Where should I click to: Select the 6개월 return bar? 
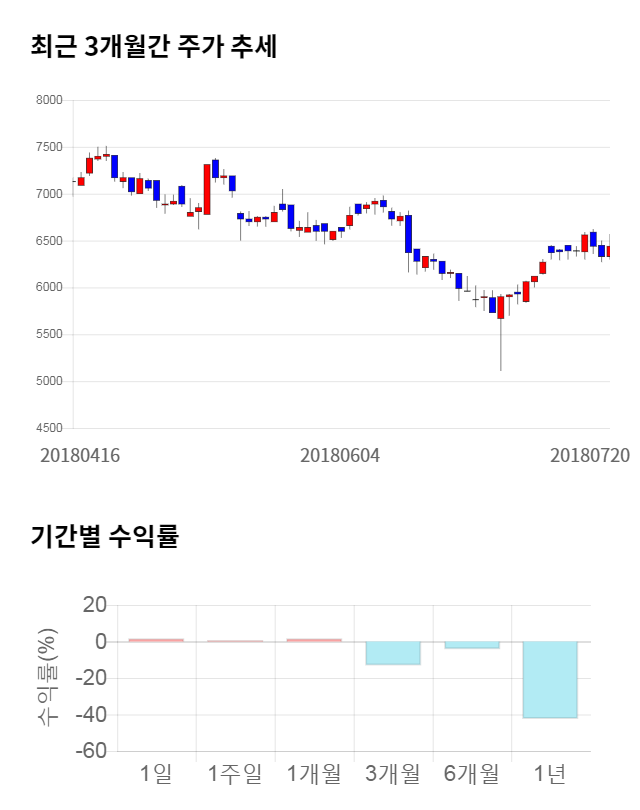coord(471,645)
